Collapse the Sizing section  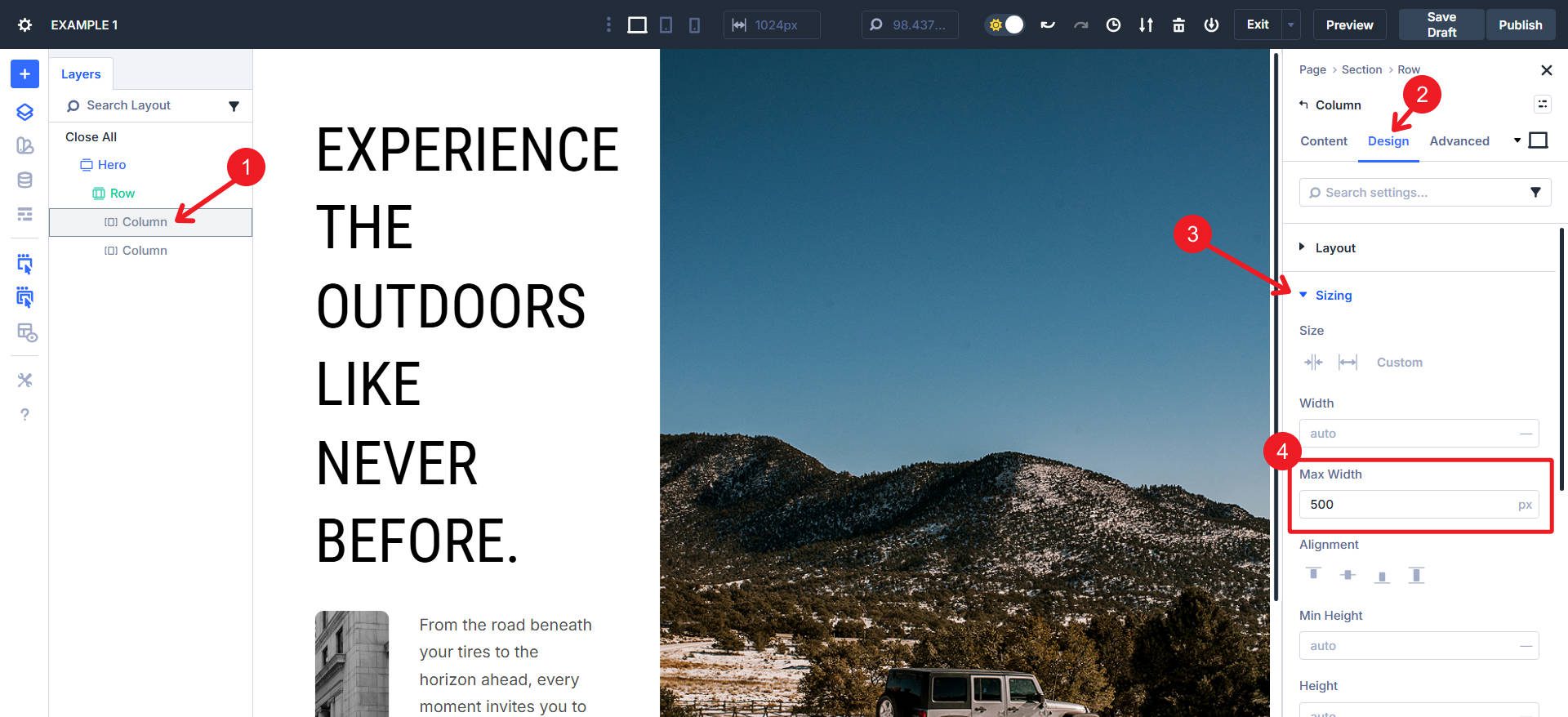click(1333, 296)
